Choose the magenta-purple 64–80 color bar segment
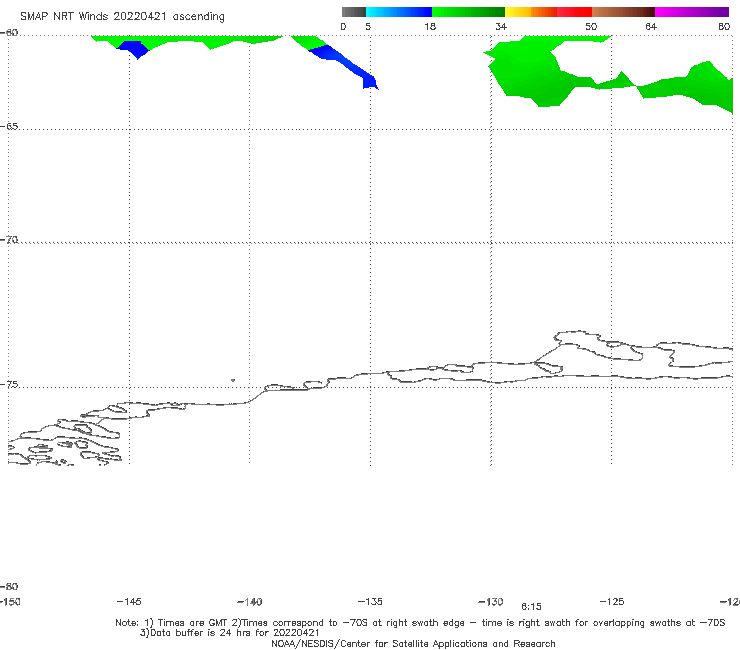740x650 pixels. point(692,12)
